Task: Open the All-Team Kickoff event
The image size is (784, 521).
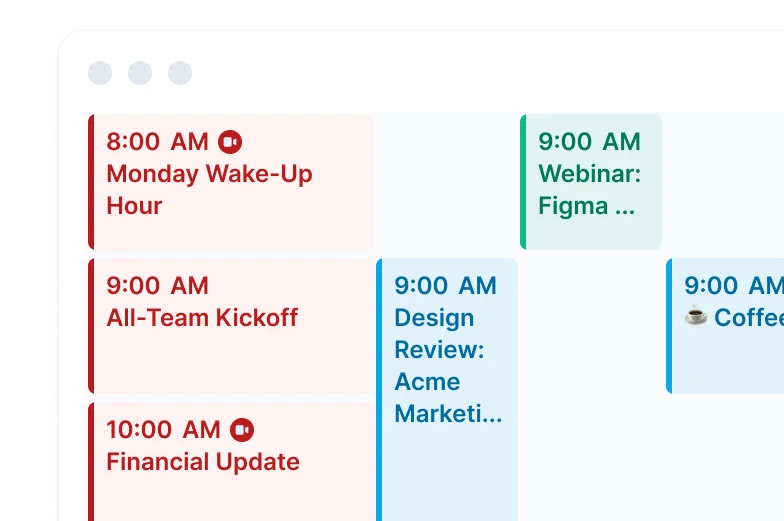Action: pos(230,326)
